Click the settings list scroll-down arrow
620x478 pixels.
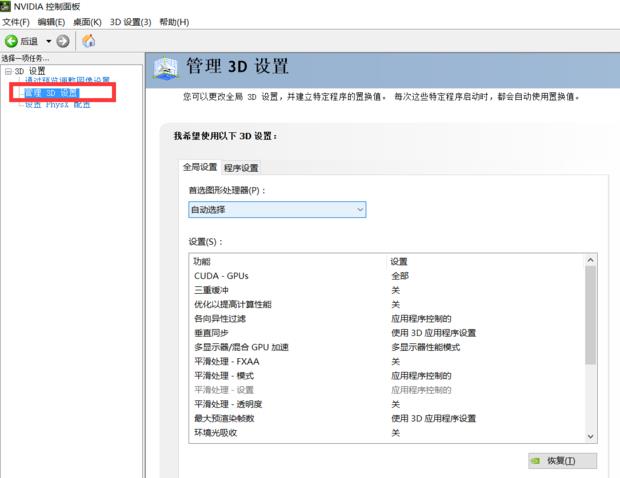pos(590,436)
